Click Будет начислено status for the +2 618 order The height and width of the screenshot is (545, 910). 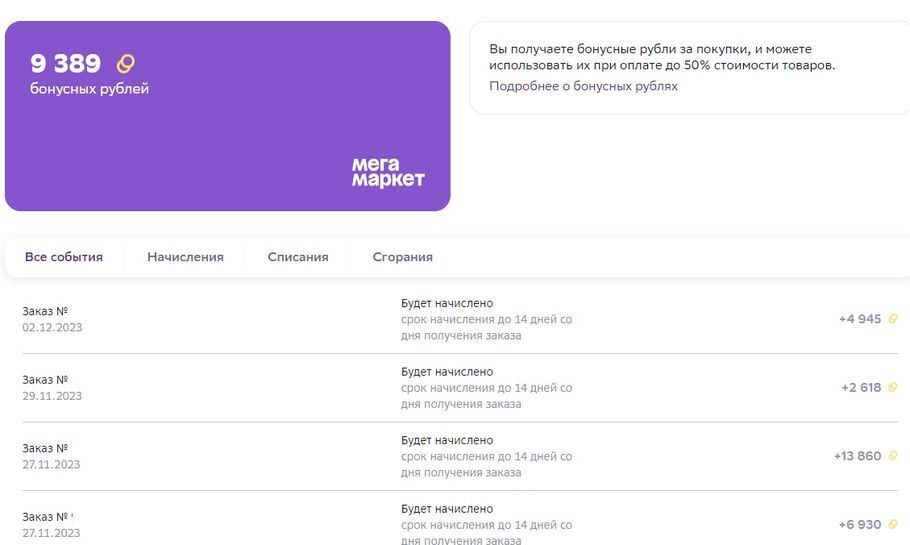(447, 372)
